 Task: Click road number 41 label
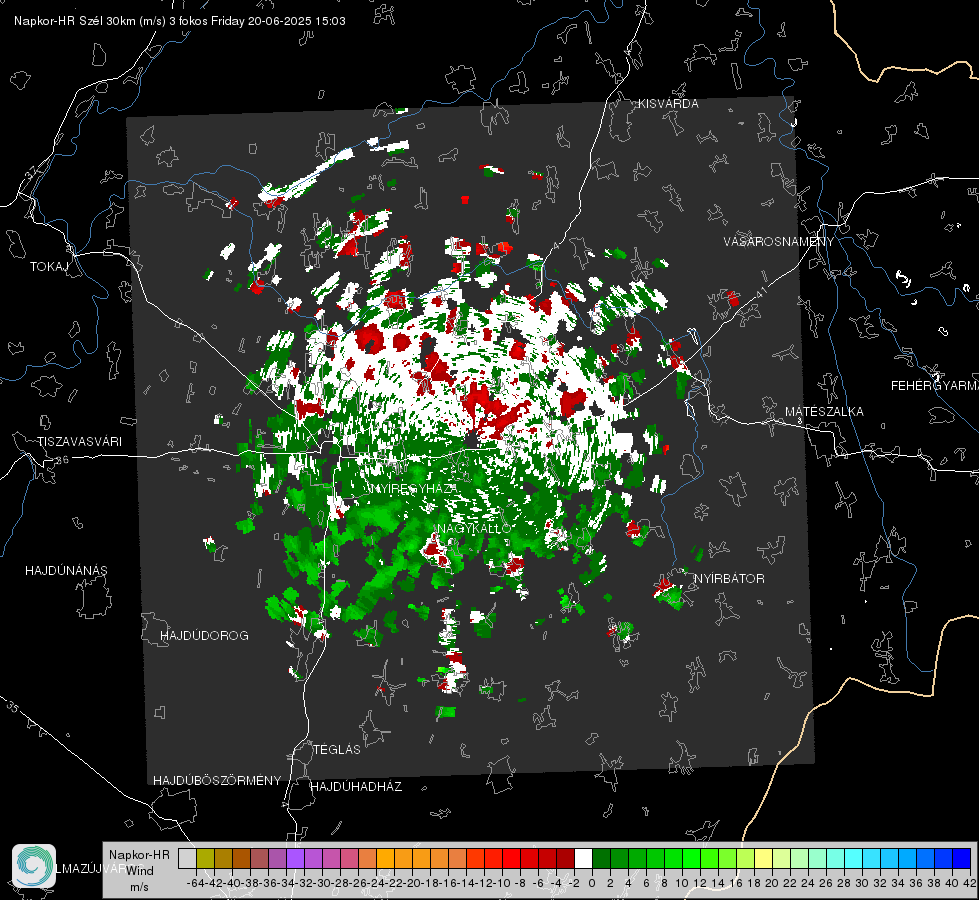pos(760,292)
